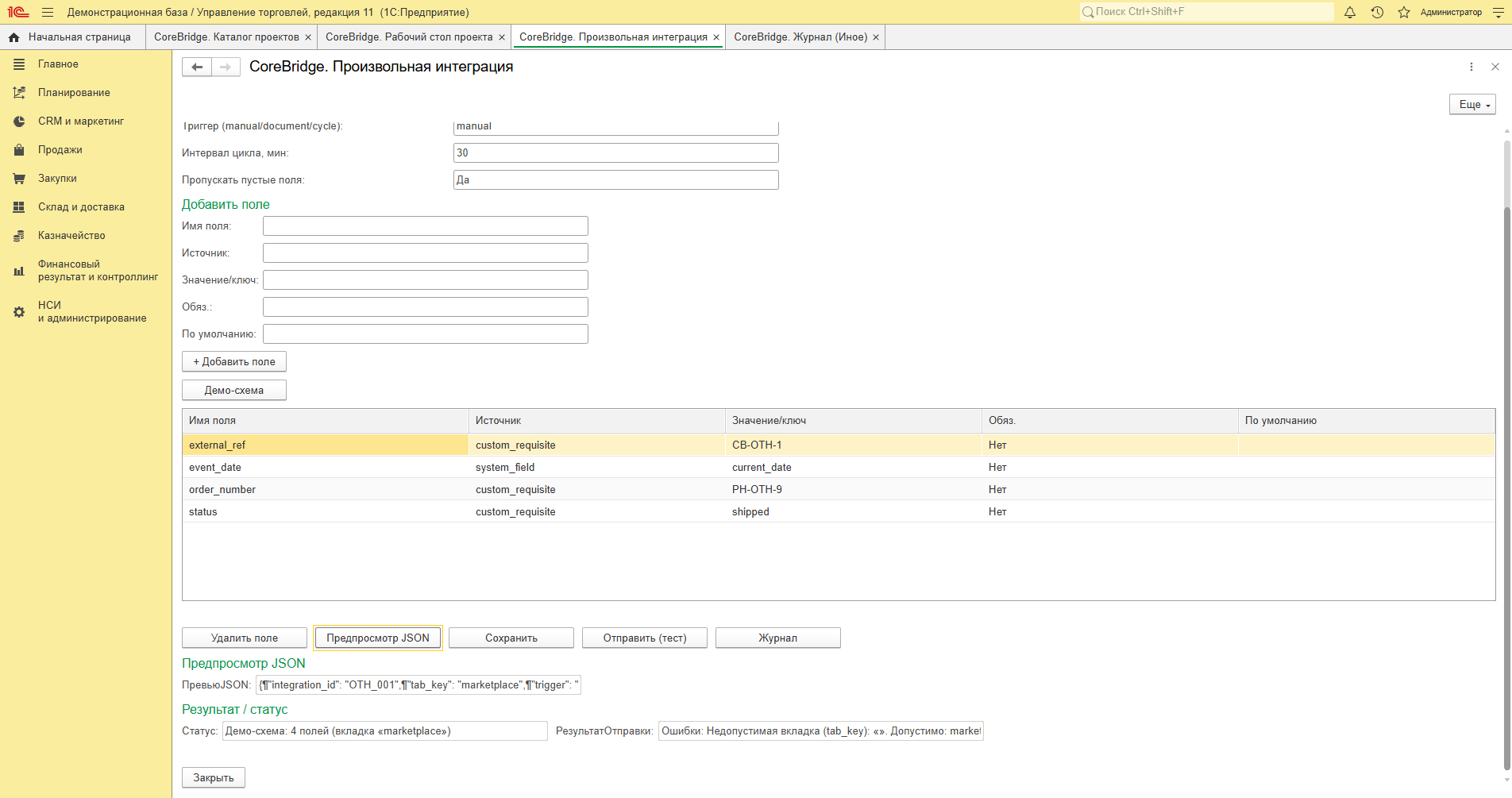This screenshot has width=1512, height=798.
Task: Open the Казначейство section
Action: pos(71,236)
